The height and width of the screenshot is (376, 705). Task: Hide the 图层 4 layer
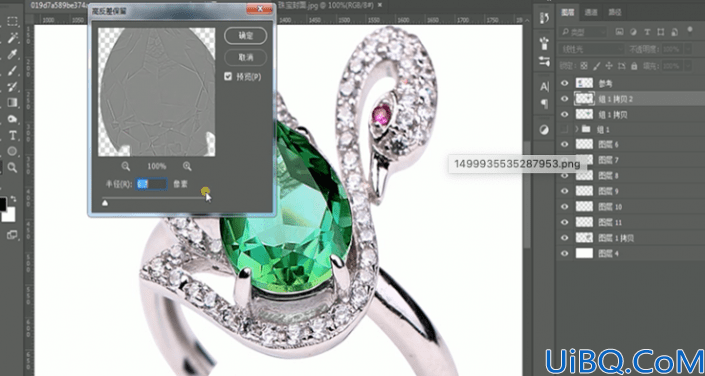[565, 254]
